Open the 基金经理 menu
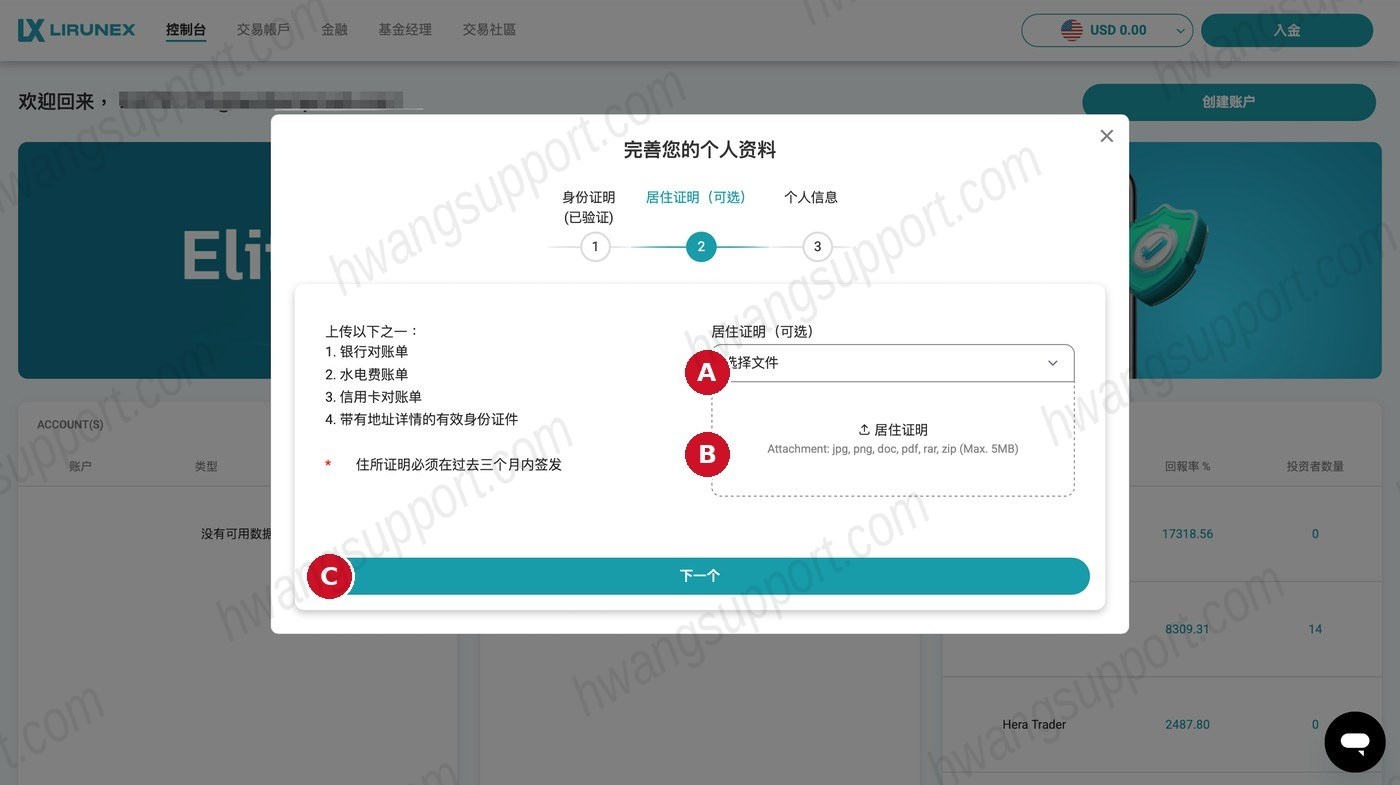This screenshot has height=785, width=1400. pos(405,30)
